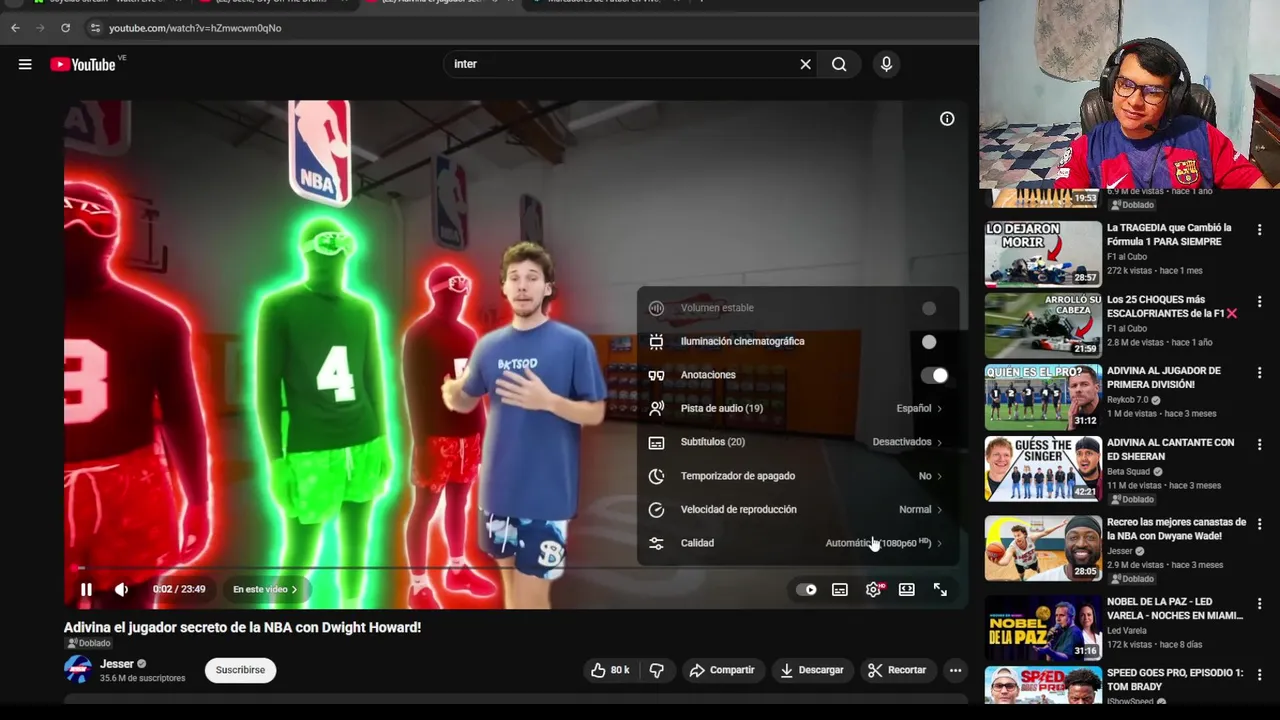
Task: Toggle autoplay switch in player
Action: (806, 589)
